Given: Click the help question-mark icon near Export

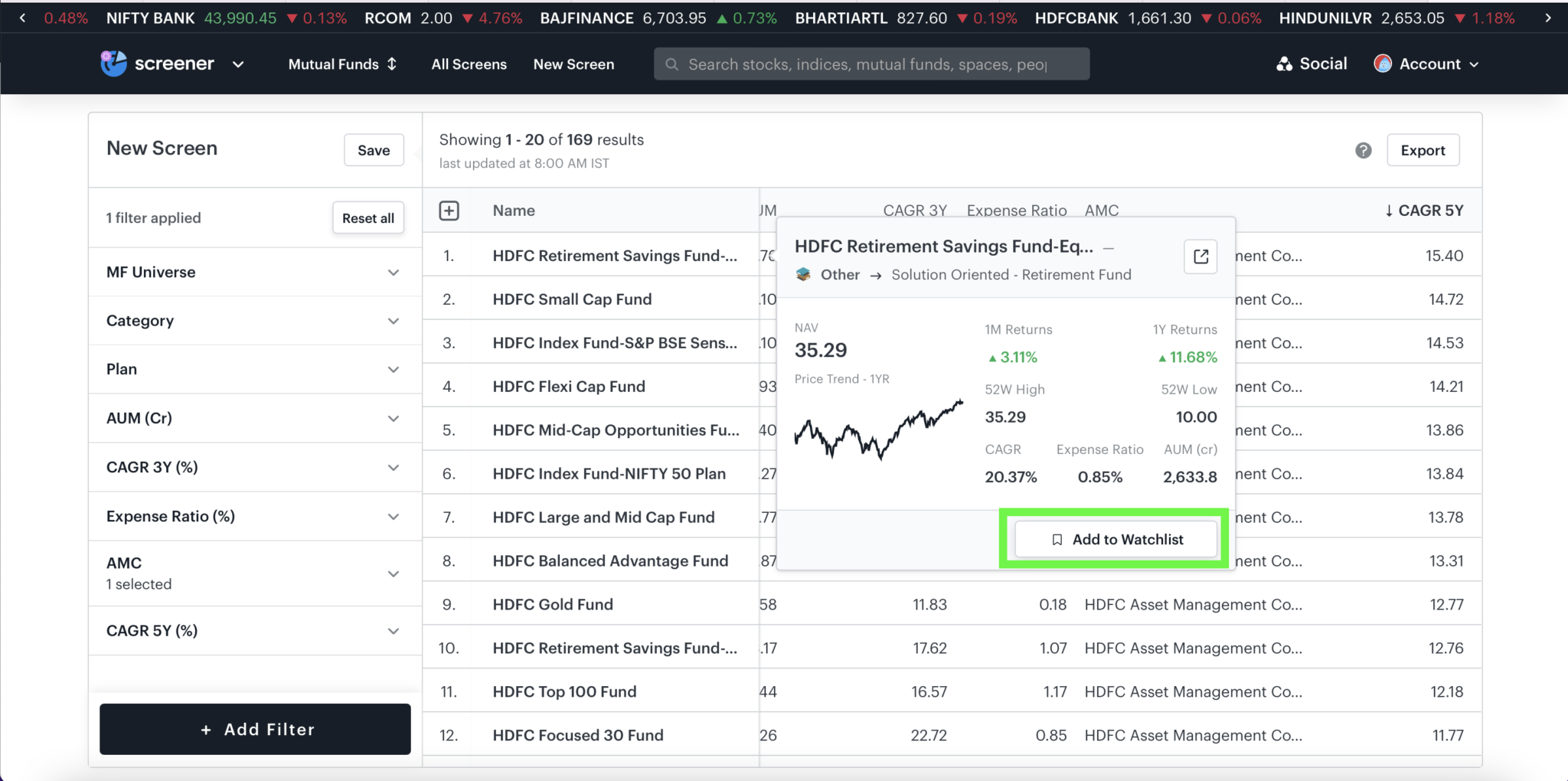Looking at the screenshot, I should [x=1364, y=150].
